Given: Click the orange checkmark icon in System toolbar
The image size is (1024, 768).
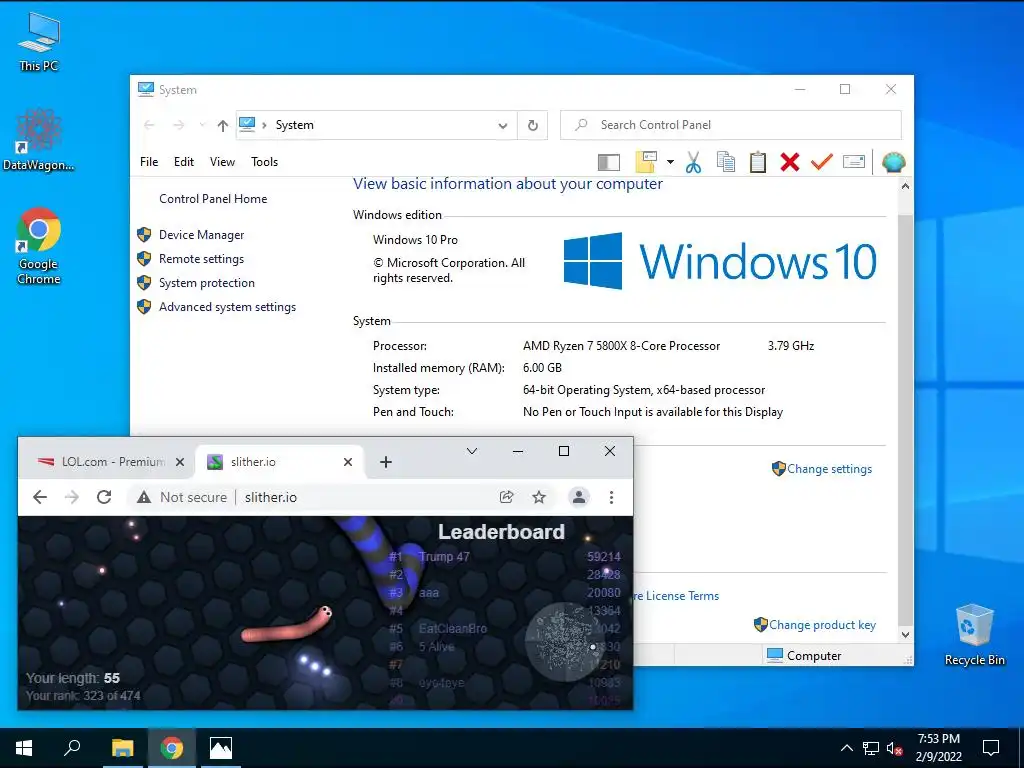Looking at the screenshot, I should click(822, 161).
